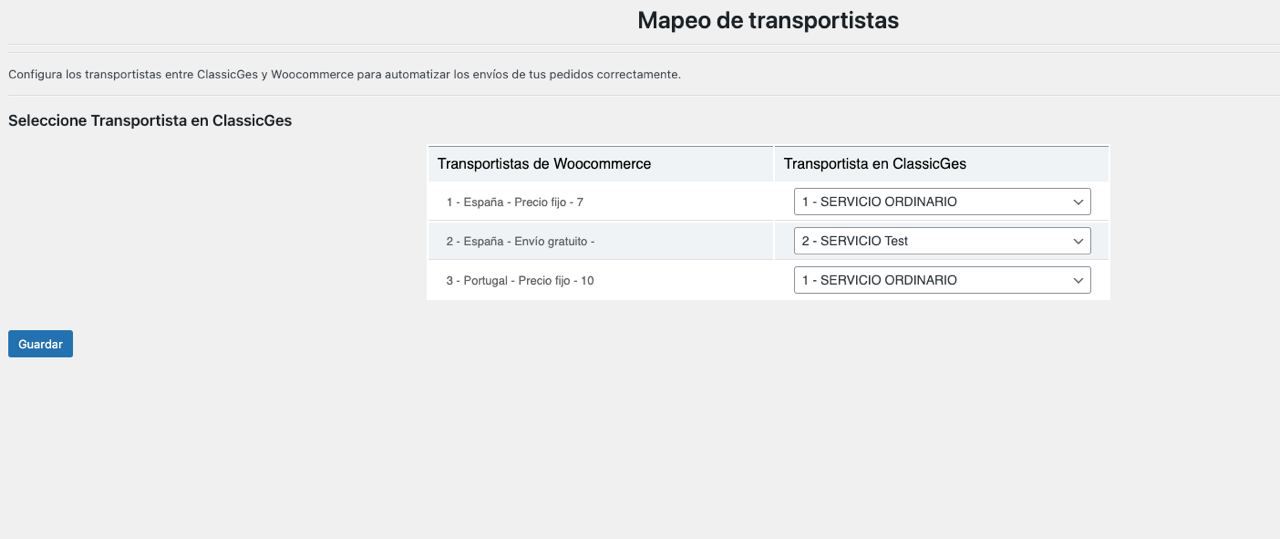Screen dimensions: 1280x539
Task: Click the chevron arrow in Portugal row dropdown
Action: pos(1078,281)
